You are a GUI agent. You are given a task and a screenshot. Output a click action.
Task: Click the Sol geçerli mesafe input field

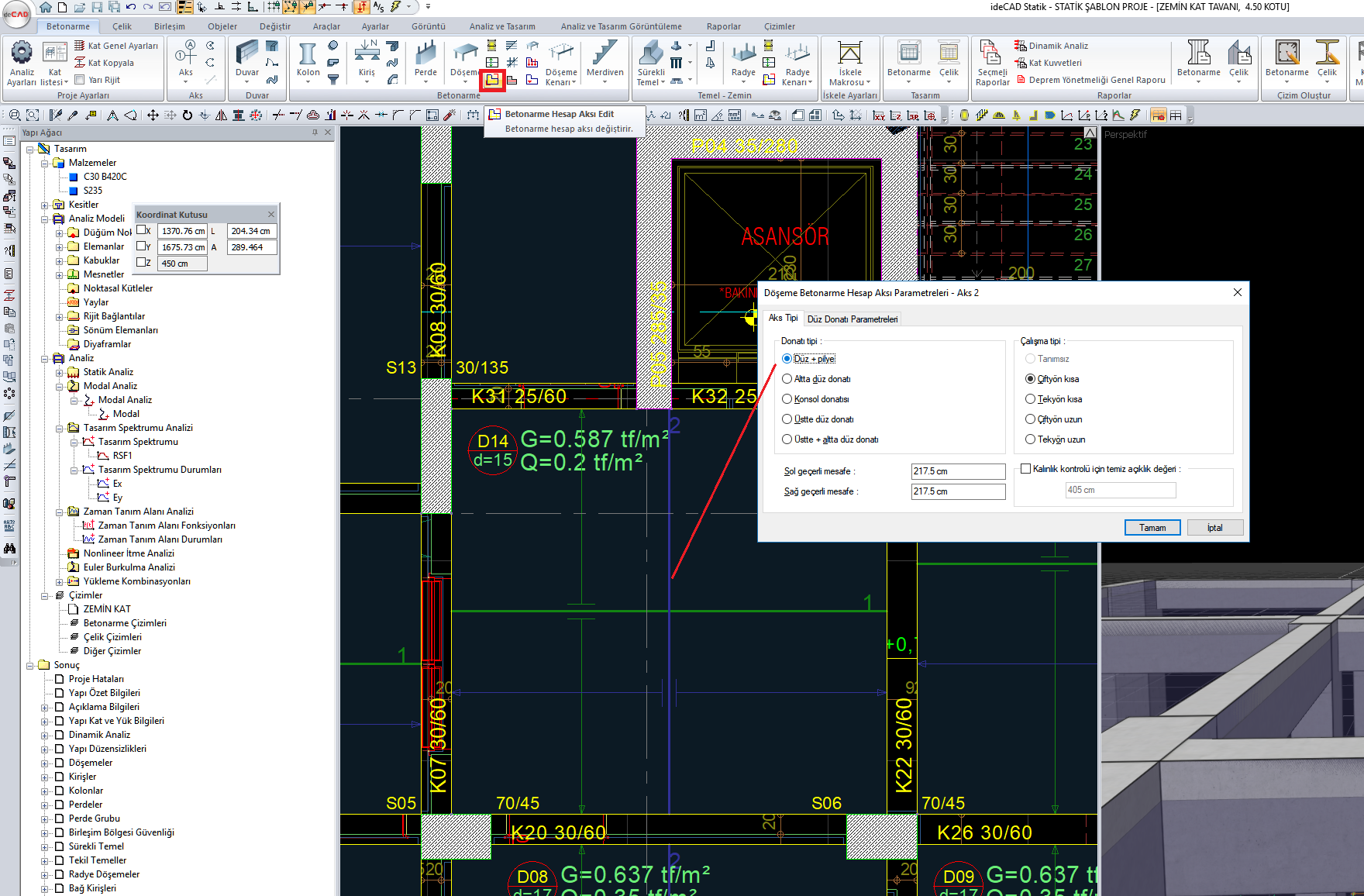click(x=958, y=471)
